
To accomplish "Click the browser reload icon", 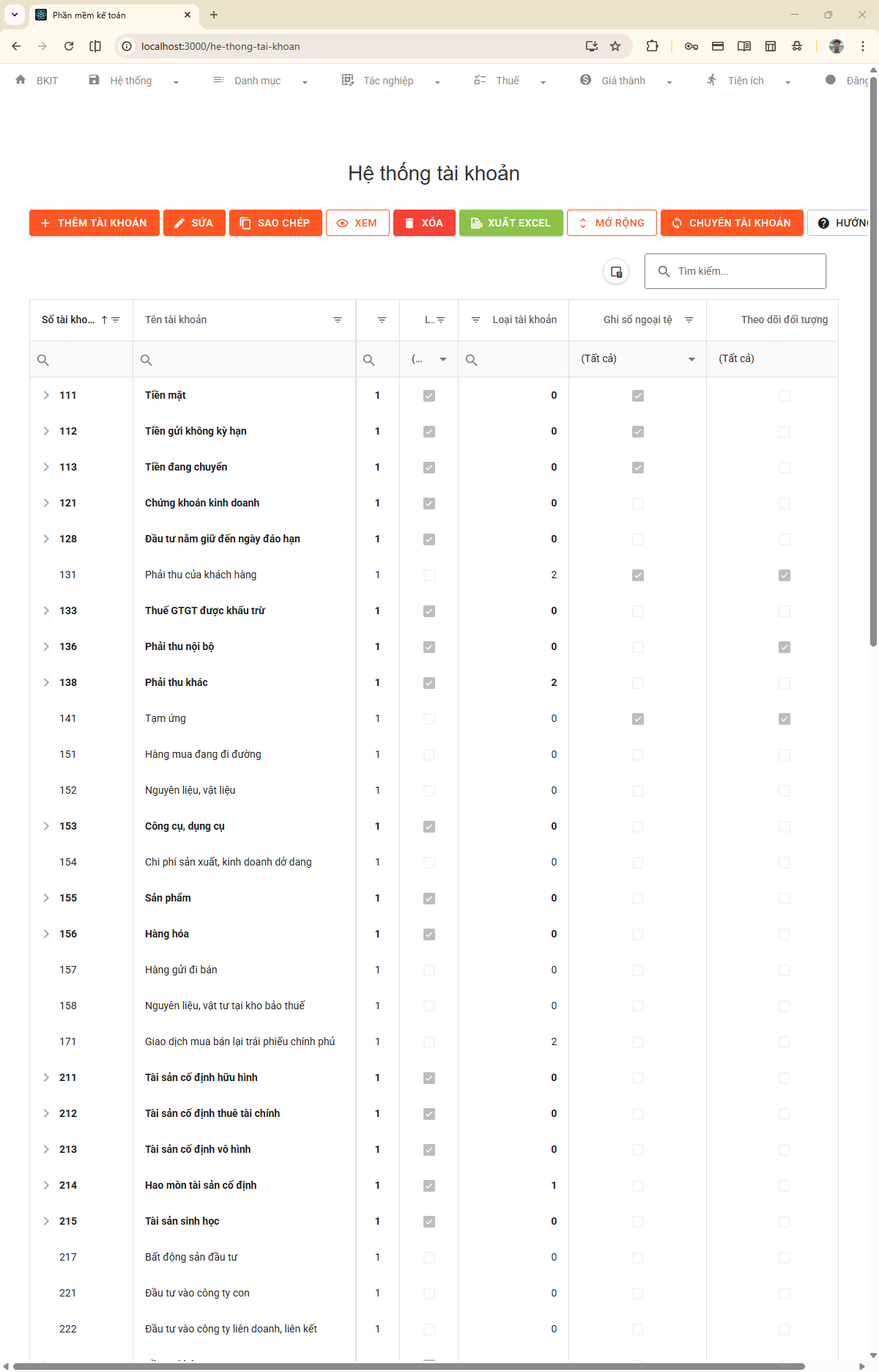I will [x=69, y=46].
